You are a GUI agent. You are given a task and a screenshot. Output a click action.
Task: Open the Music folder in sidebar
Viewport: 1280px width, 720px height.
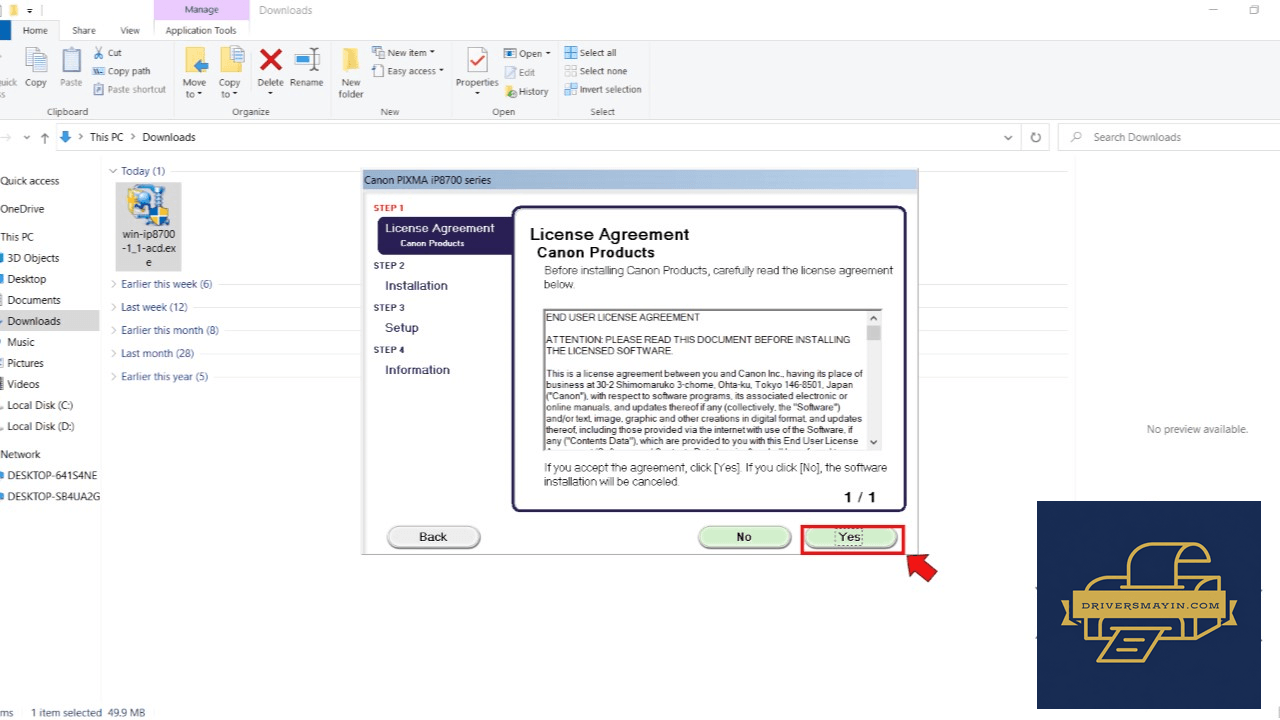pos(21,342)
